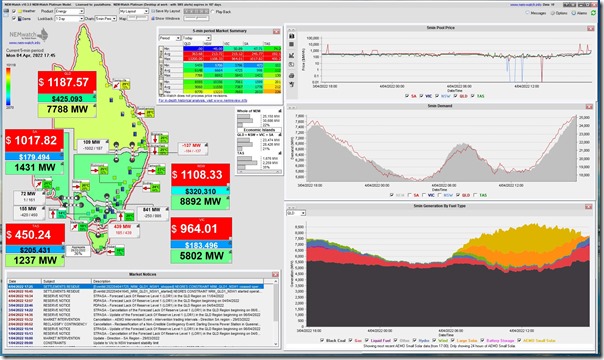Image resolution: width=604 pixels, height=360 pixels.
Task: Click the NSW price box showing $1108.33
Action: coord(200,175)
